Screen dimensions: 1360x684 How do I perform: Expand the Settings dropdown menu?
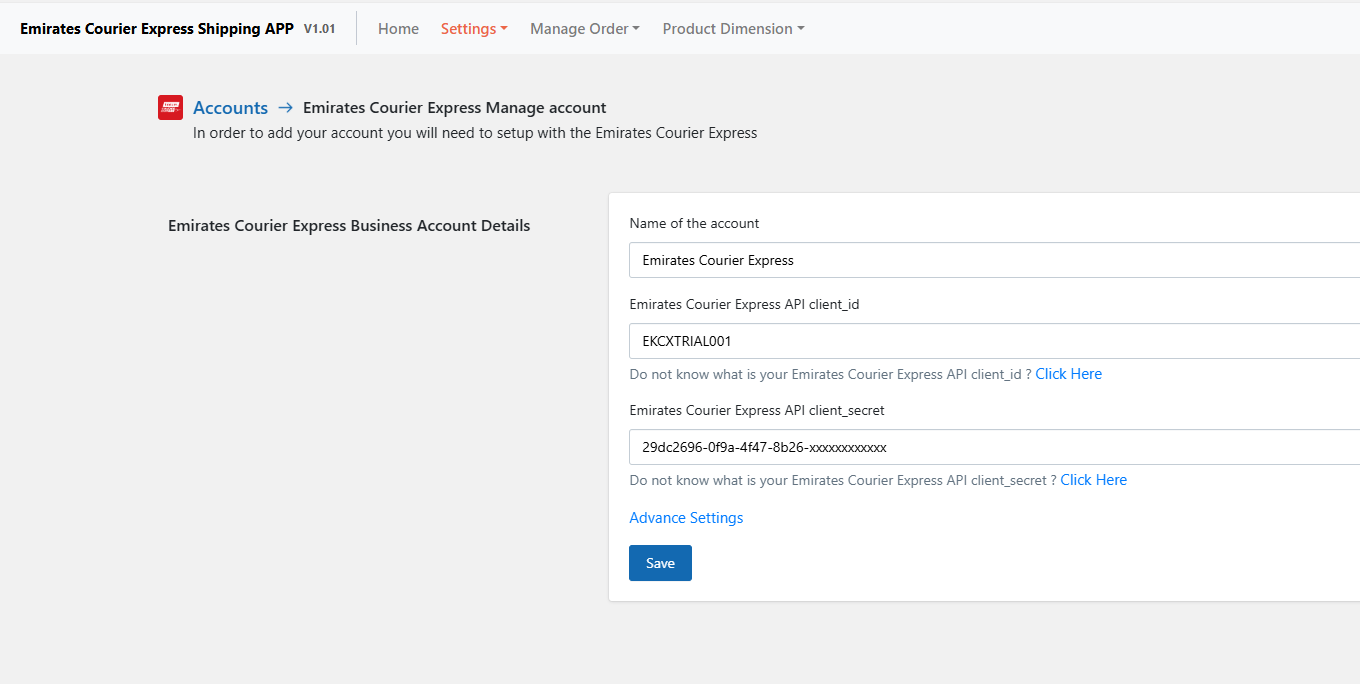pyautogui.click(x=474, y=29)
